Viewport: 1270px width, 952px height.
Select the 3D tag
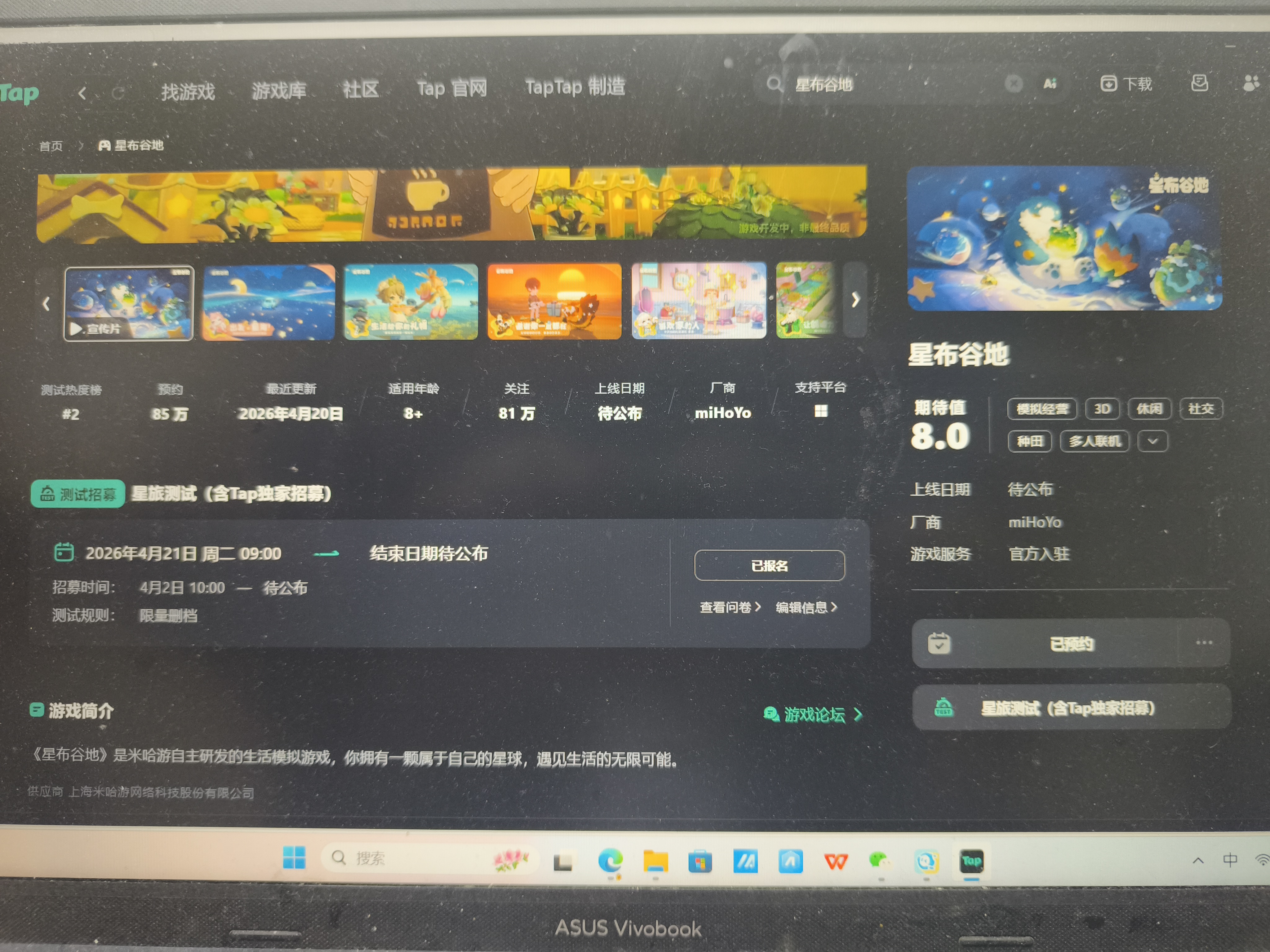(x=1102, y=408)
